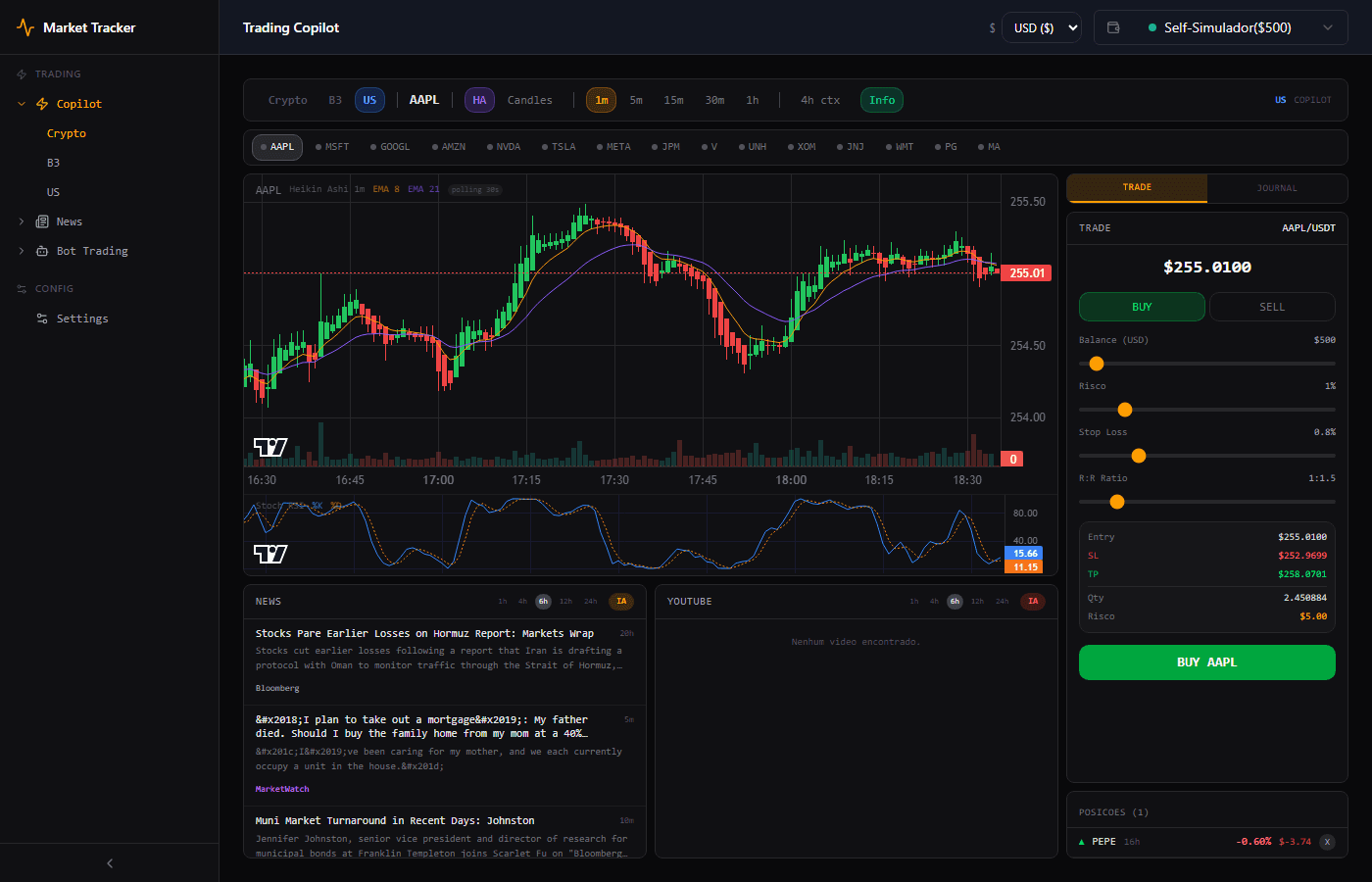The height and width of the screenshot is (882, 1372).
Task: Collapse sidebar using the bottom chevron
Action: point(110,863)
